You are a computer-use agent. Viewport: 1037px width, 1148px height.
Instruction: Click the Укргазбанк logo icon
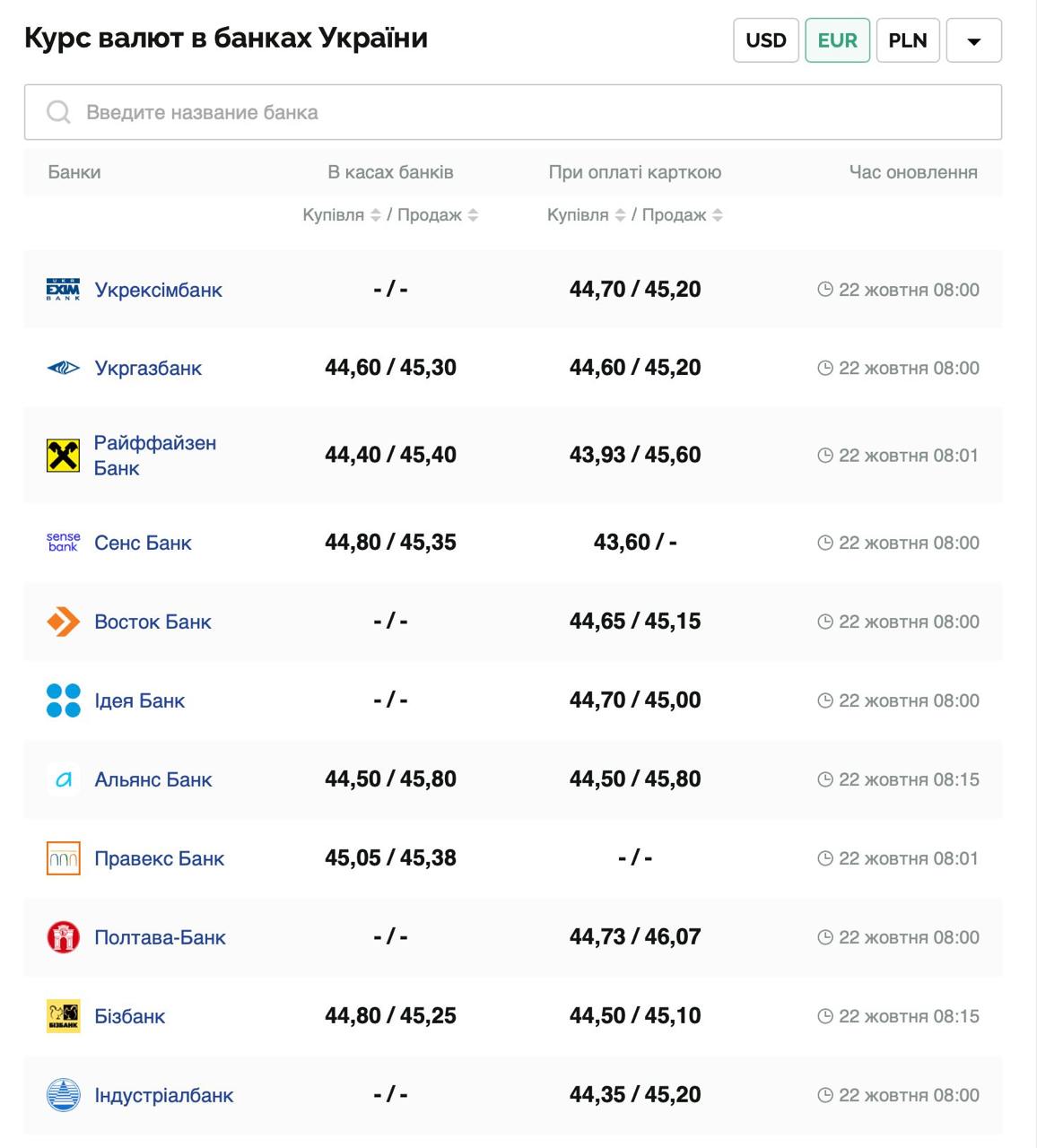click(x=63, y=368)
